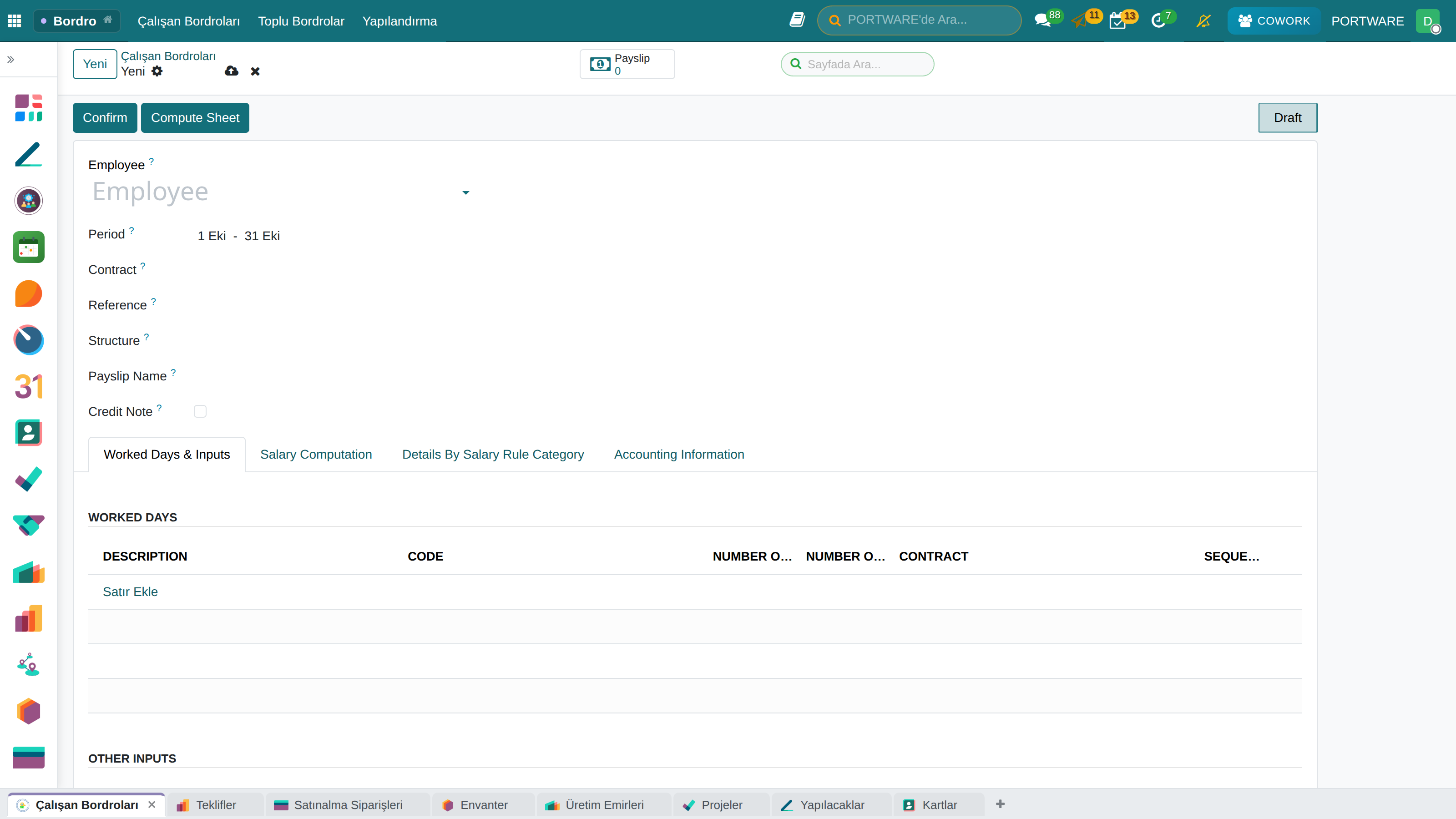Image resolution: width=1456 pixels, height=819 pixels.
Task: Open Yapılandırma menu
Action: pyautogui.click(x=399, y=21)
